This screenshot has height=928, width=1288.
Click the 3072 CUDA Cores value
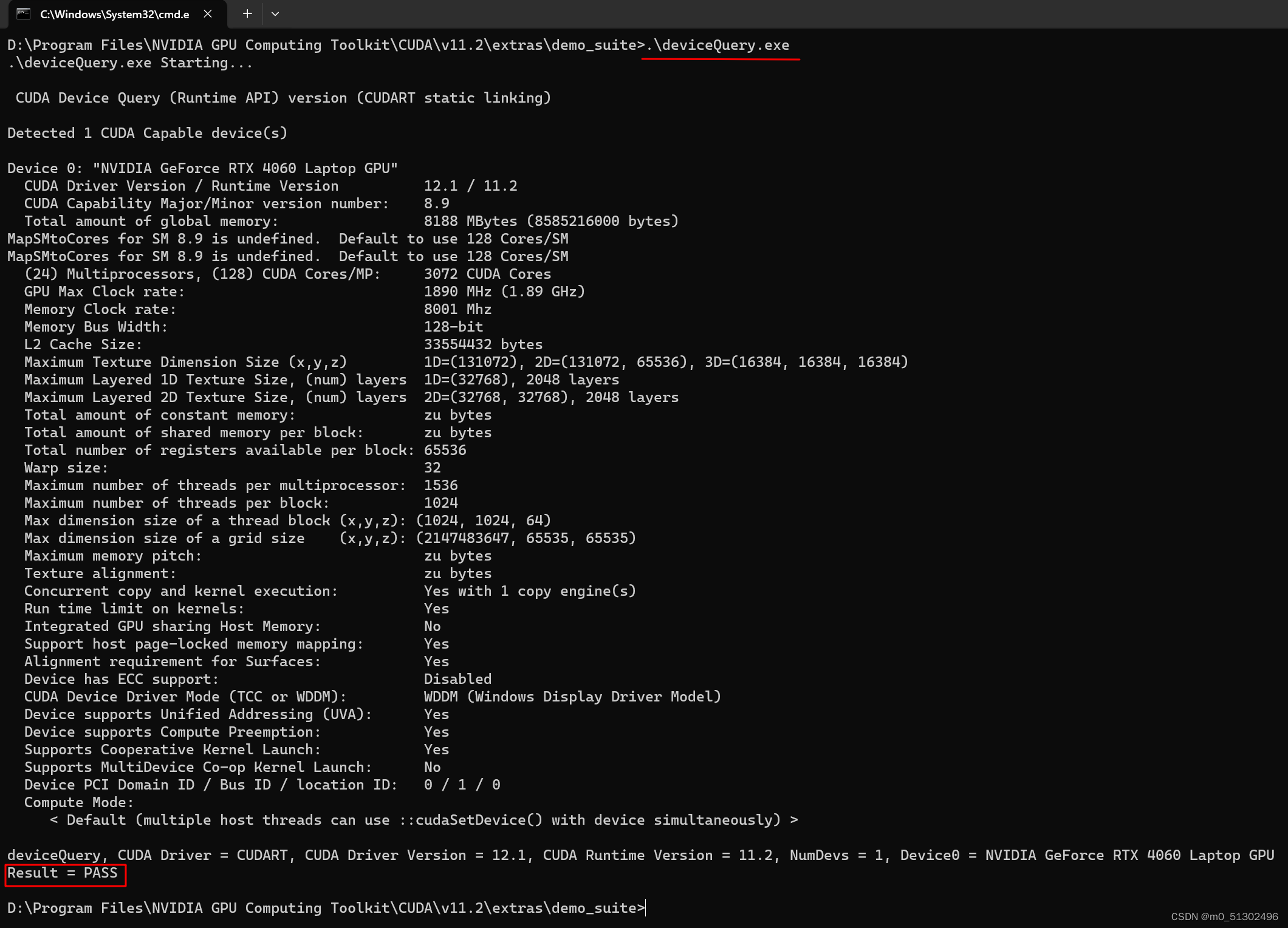487,274
